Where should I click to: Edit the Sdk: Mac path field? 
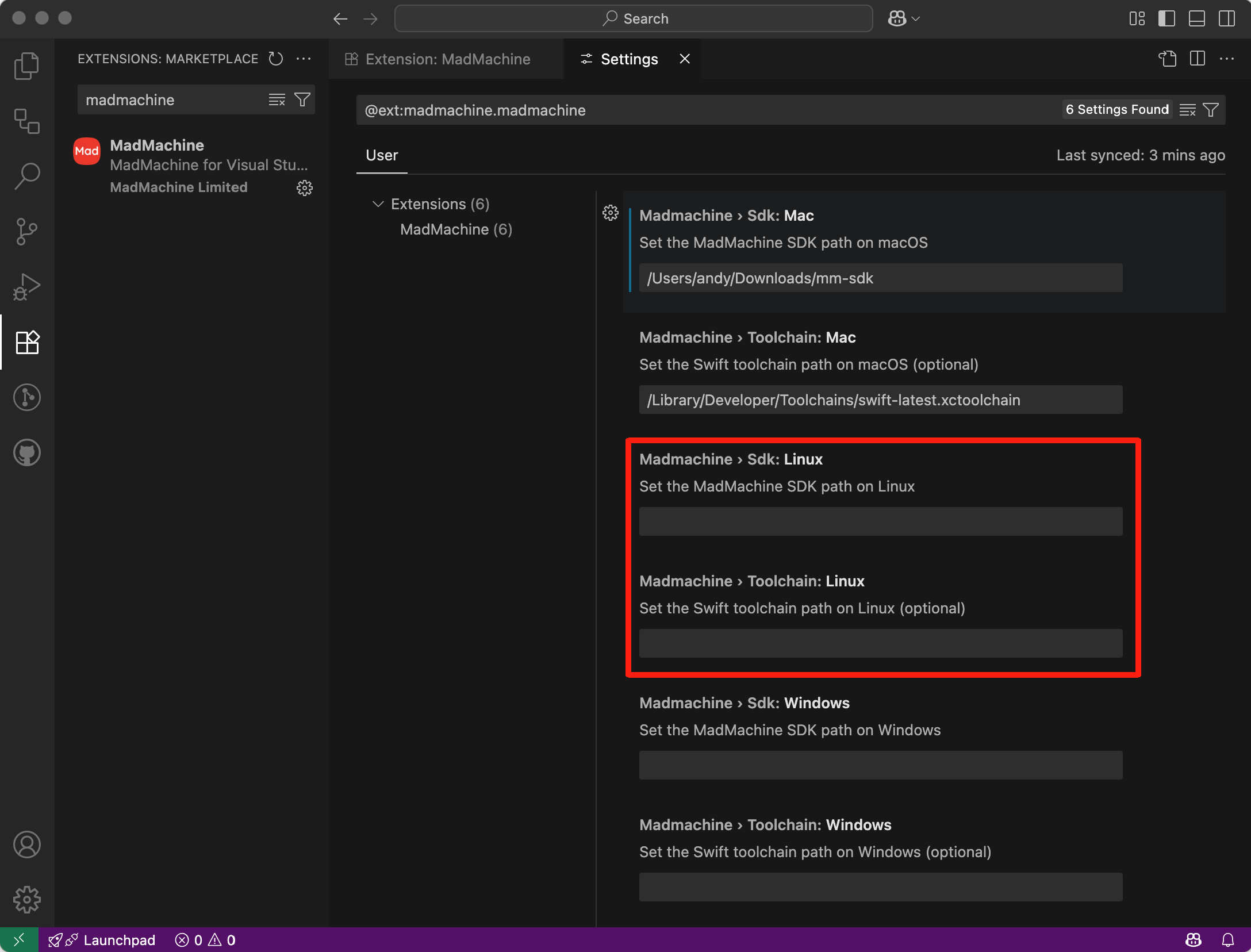coord(881,278)
